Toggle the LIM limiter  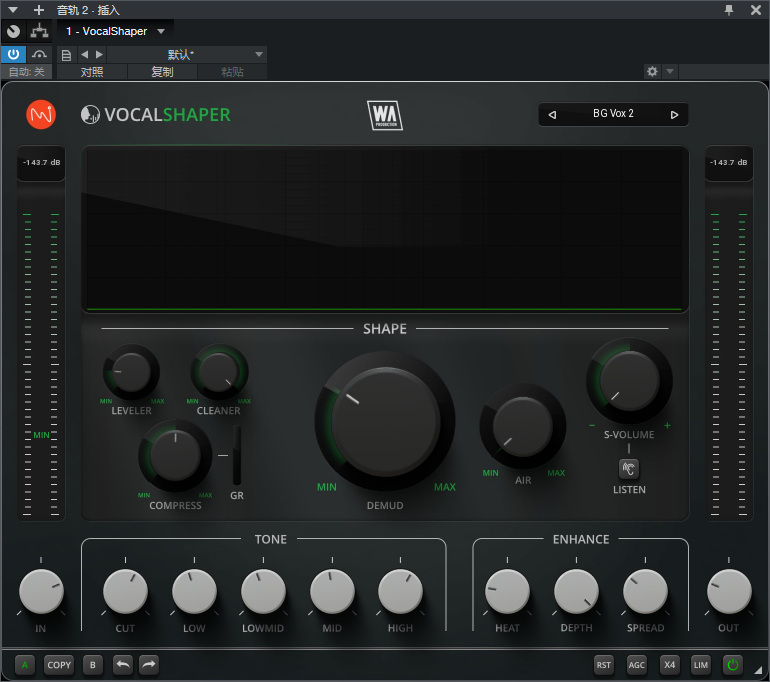click(701, 665)
